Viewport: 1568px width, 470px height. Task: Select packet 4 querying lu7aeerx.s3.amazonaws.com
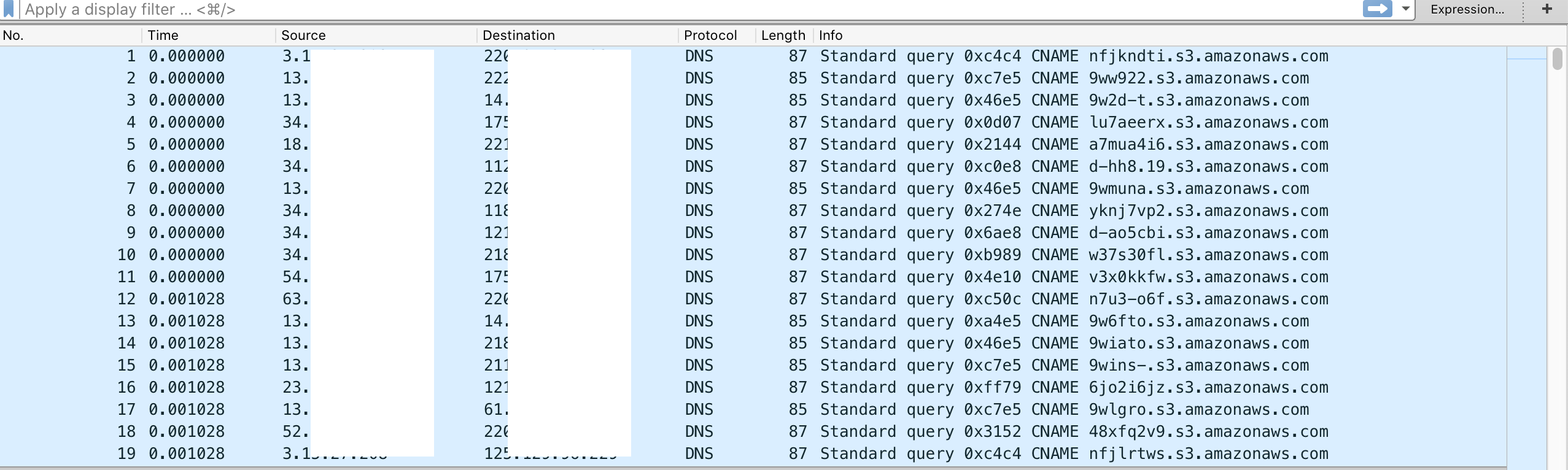tap(753, 122)
